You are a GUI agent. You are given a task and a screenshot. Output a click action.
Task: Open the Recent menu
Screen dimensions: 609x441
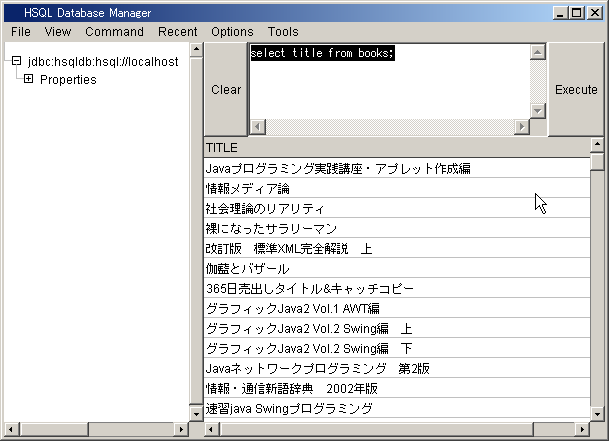pyautogui.click(x=177, y=31)
